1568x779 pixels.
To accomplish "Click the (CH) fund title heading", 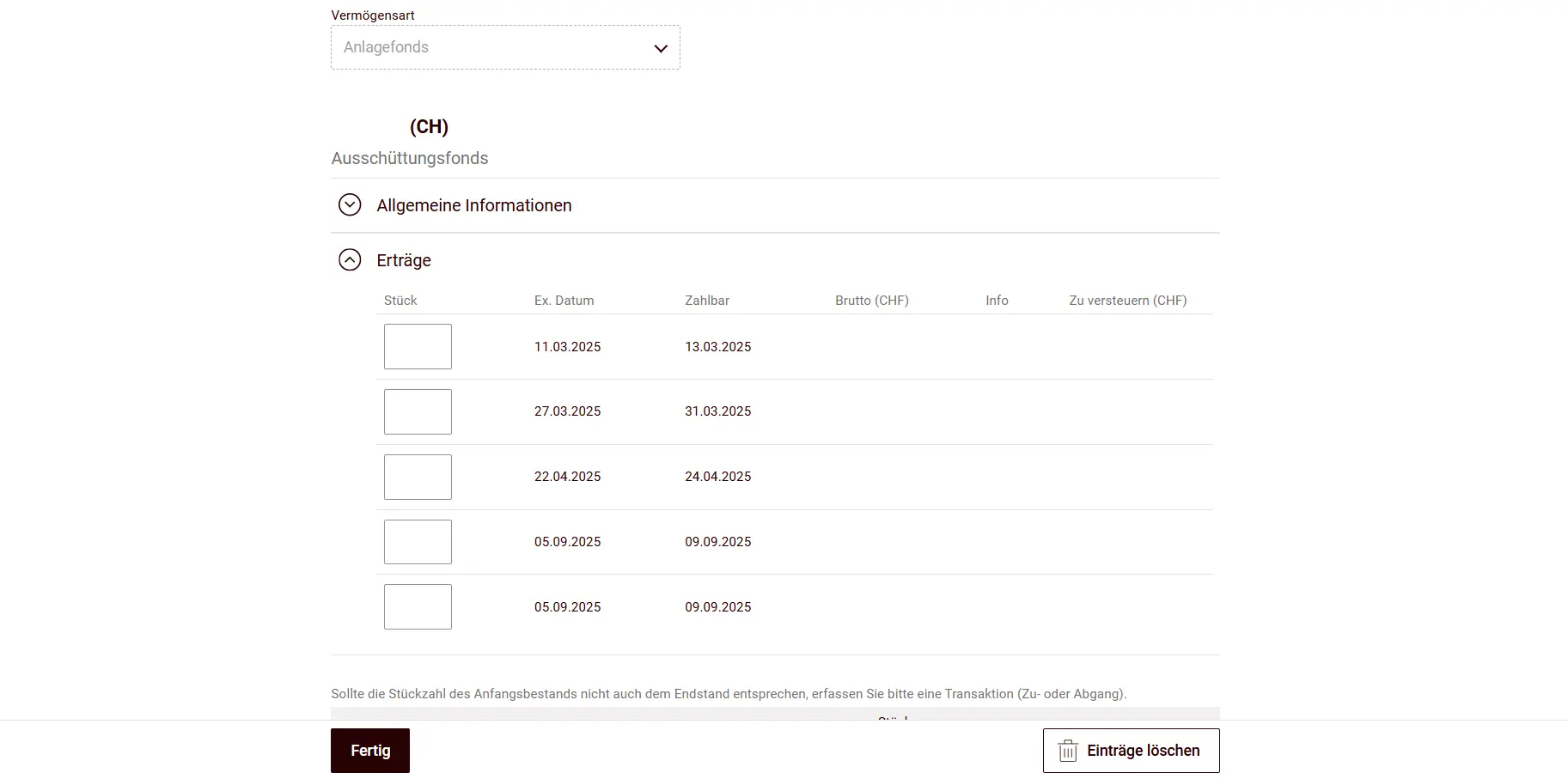I will tap(430, 126).
